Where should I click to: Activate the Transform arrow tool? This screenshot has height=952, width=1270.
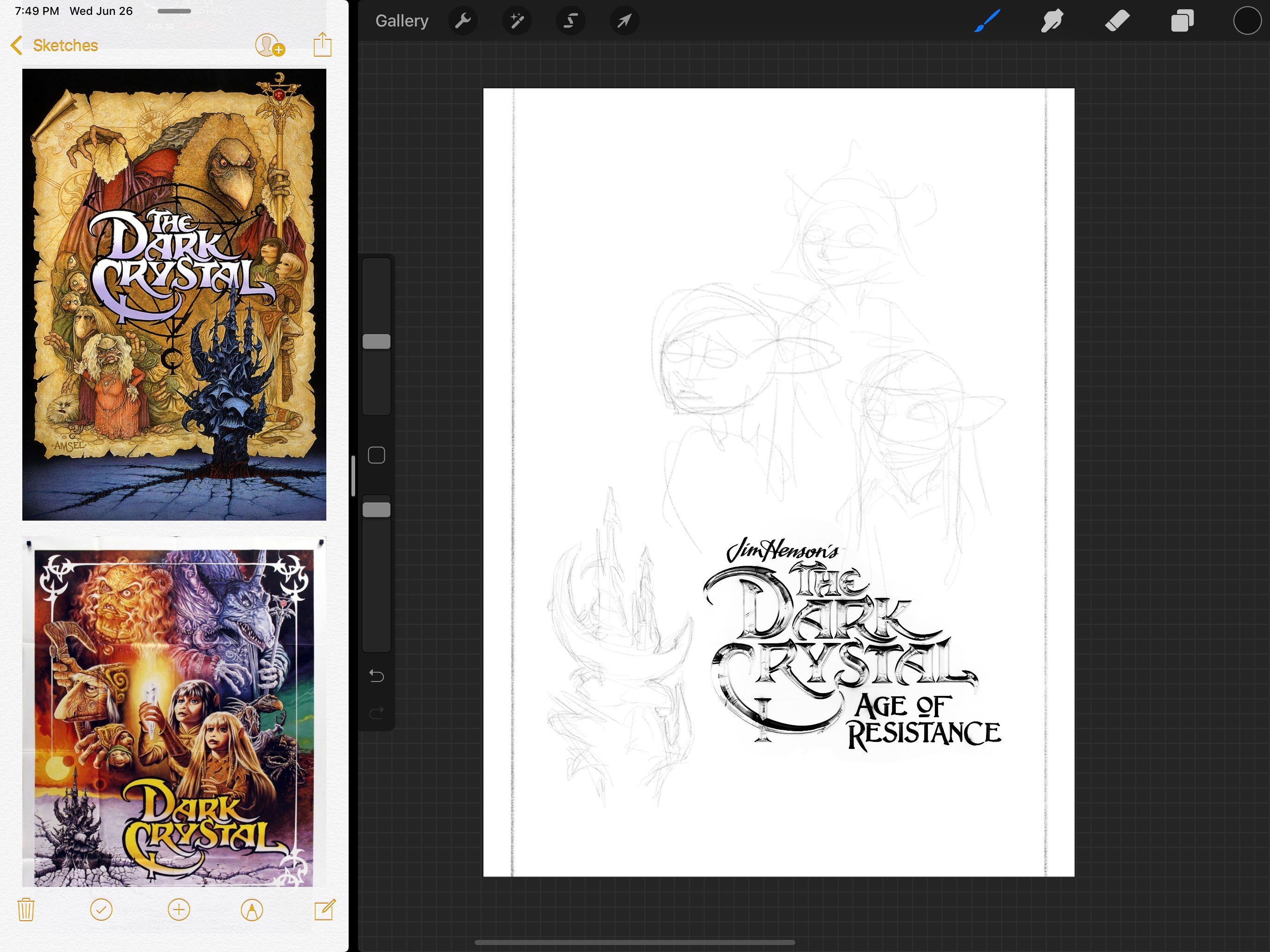click(x=624, y=21)
